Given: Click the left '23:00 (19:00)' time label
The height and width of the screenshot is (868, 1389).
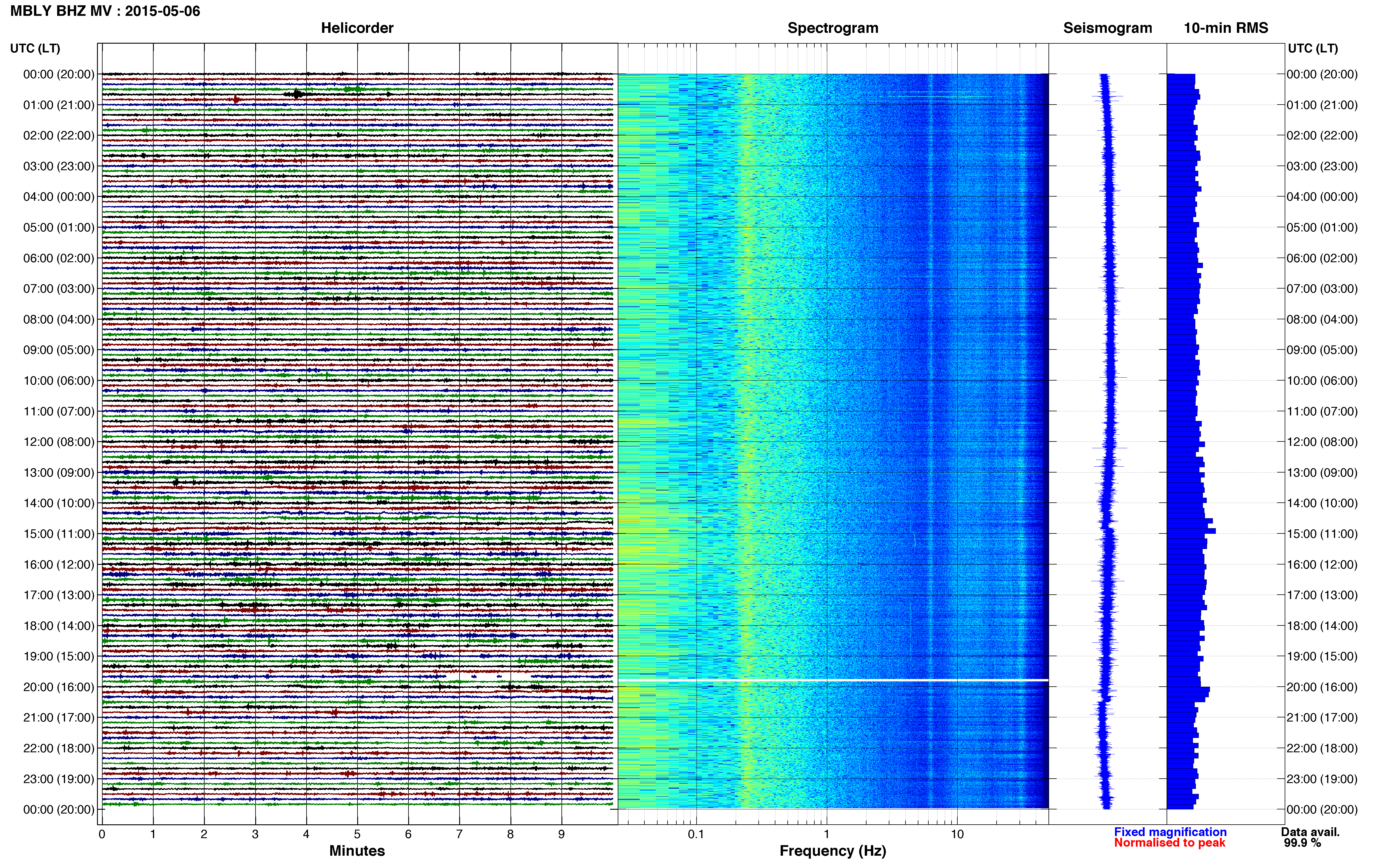Looking at the screenshot, I should 59,779.
